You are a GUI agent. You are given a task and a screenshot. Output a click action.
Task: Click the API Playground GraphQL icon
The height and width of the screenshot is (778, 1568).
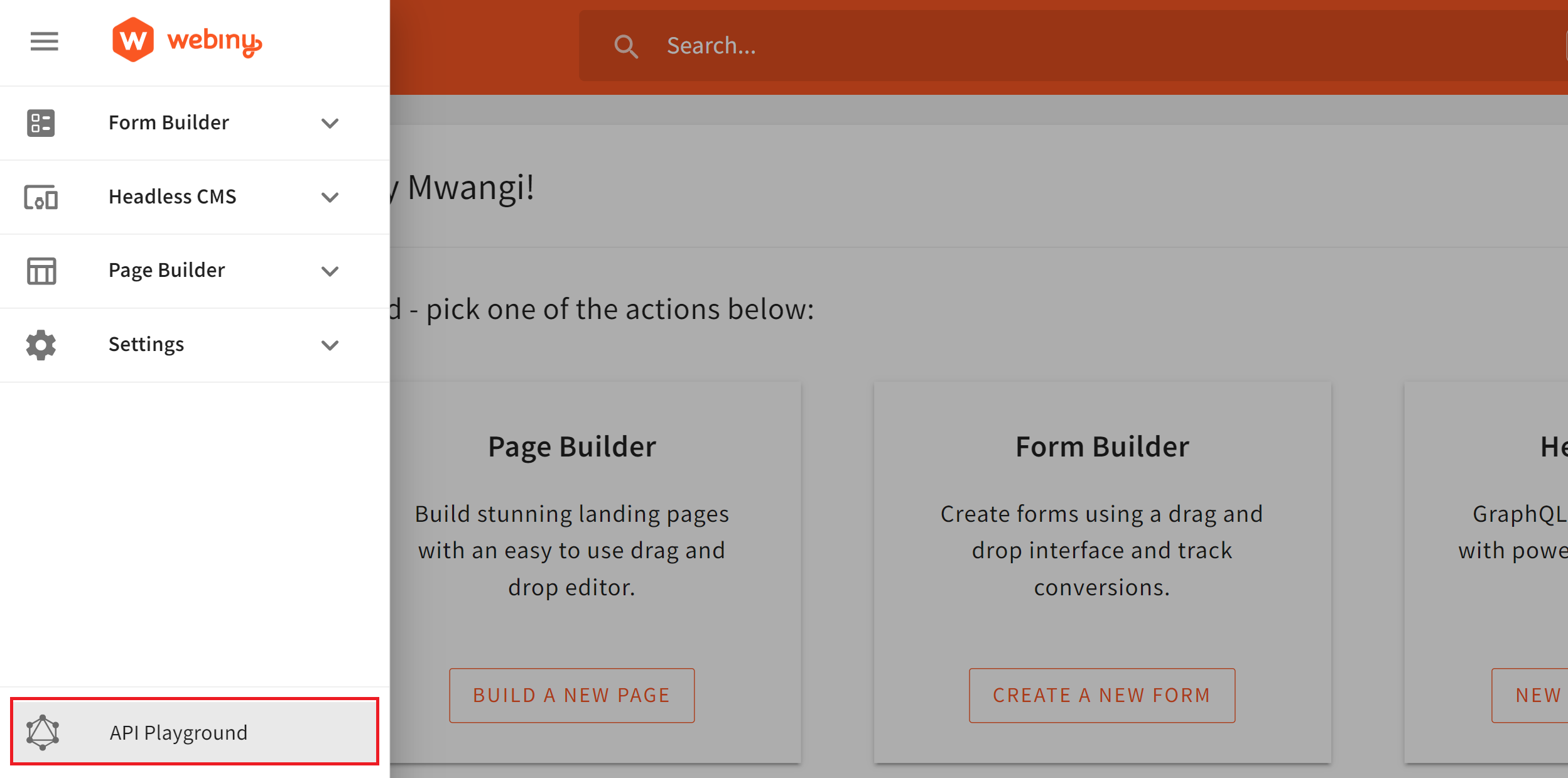click(43, 732)
